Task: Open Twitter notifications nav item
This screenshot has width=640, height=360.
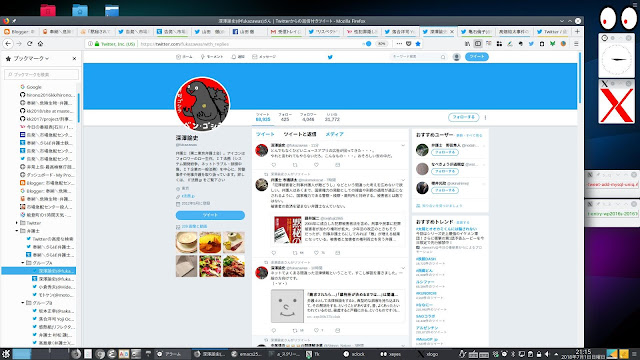Action: tap(238, 57)
